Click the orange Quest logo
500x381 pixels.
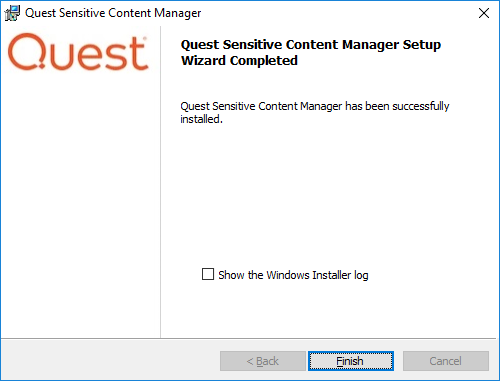(78, 52)
